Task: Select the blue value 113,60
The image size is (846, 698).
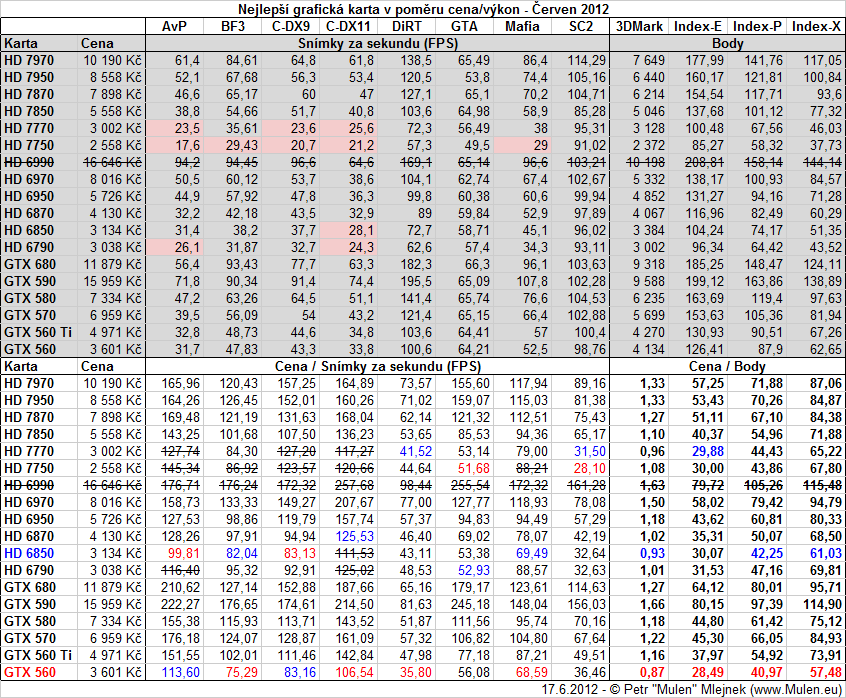Action: pos(181,673)
